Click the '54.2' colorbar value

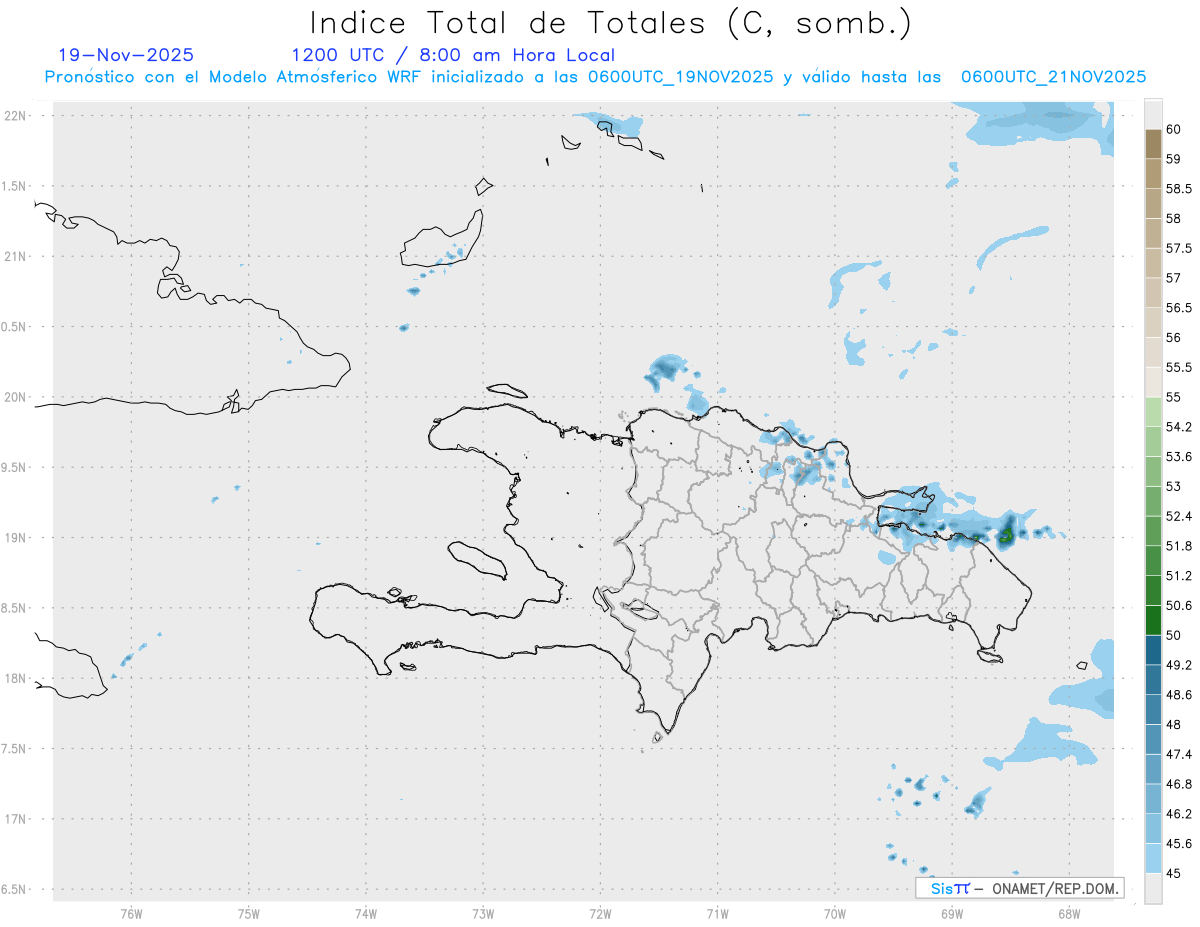coord(1178,427)
